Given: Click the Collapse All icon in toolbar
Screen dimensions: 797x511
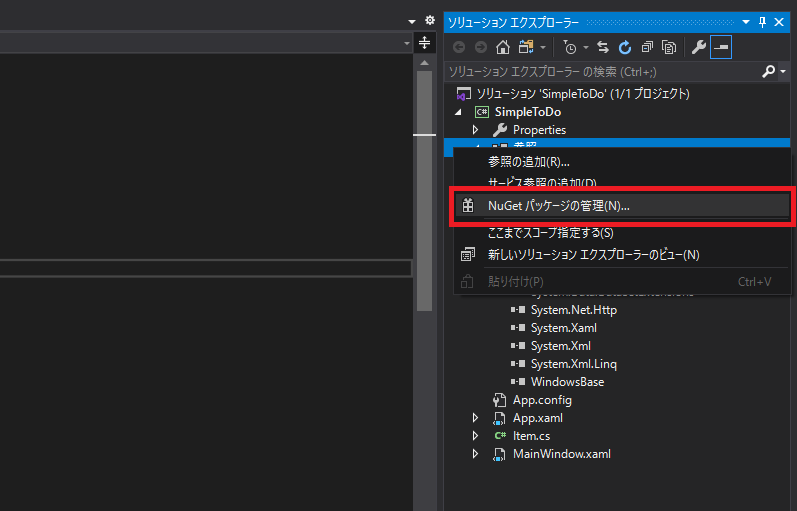Looking at the screenshot, I should (647, 47).
